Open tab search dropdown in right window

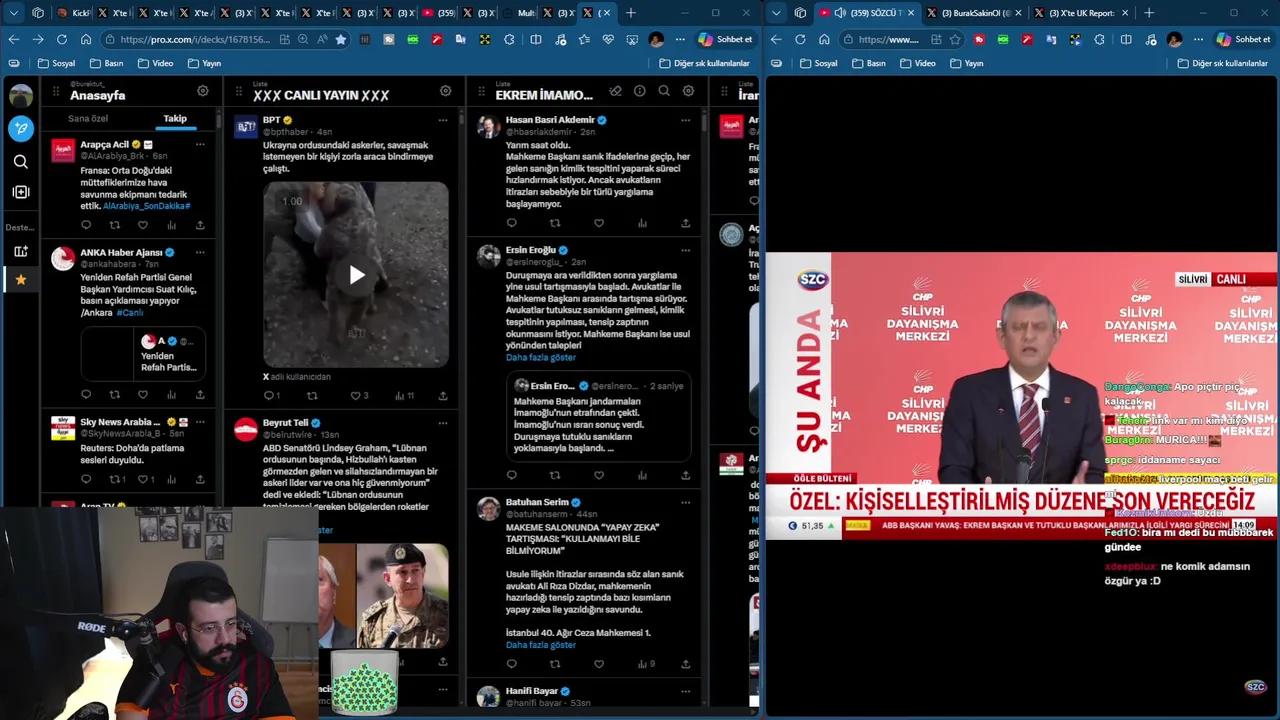(776, 13)
